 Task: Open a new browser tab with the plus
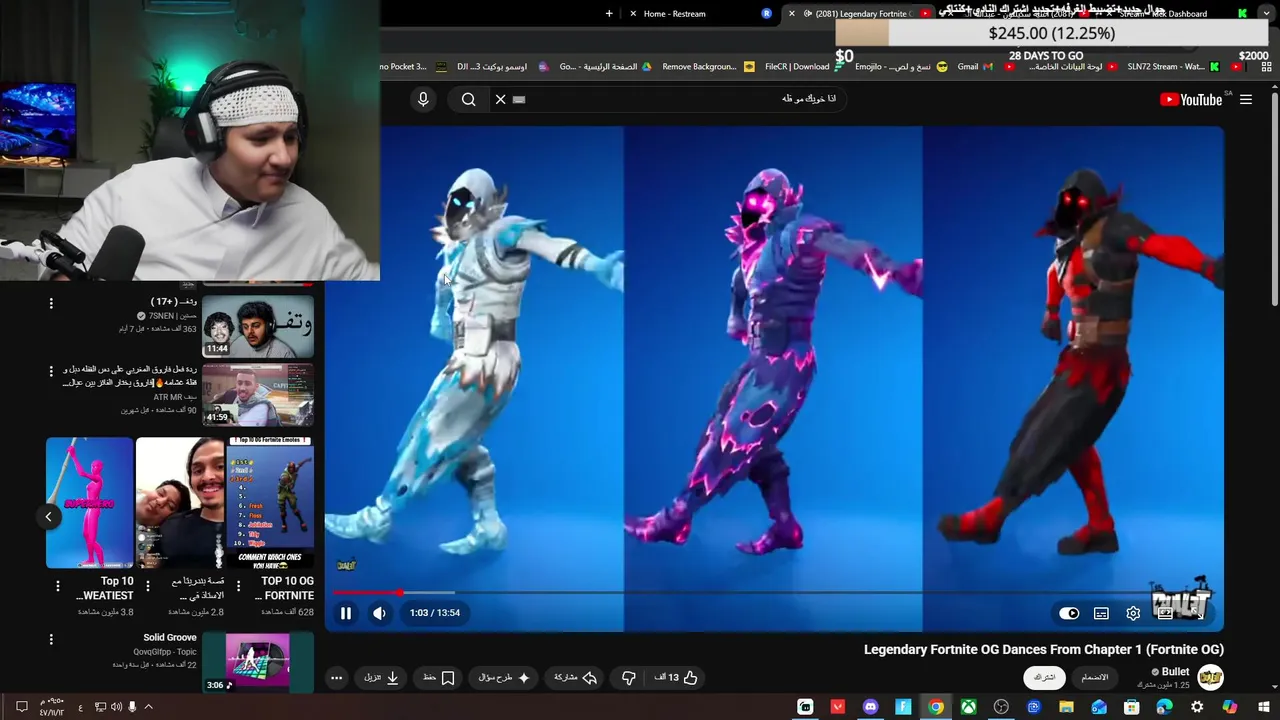[x=609, y=14]
